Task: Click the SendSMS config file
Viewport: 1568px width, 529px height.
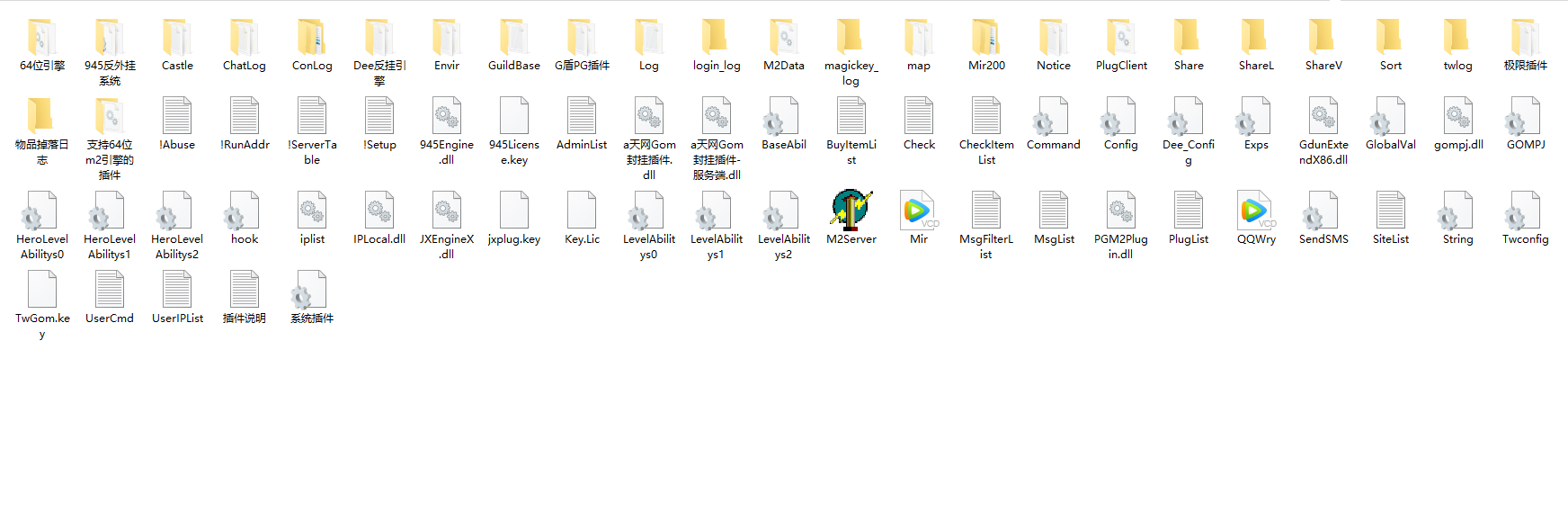Action: [1323, 210]
